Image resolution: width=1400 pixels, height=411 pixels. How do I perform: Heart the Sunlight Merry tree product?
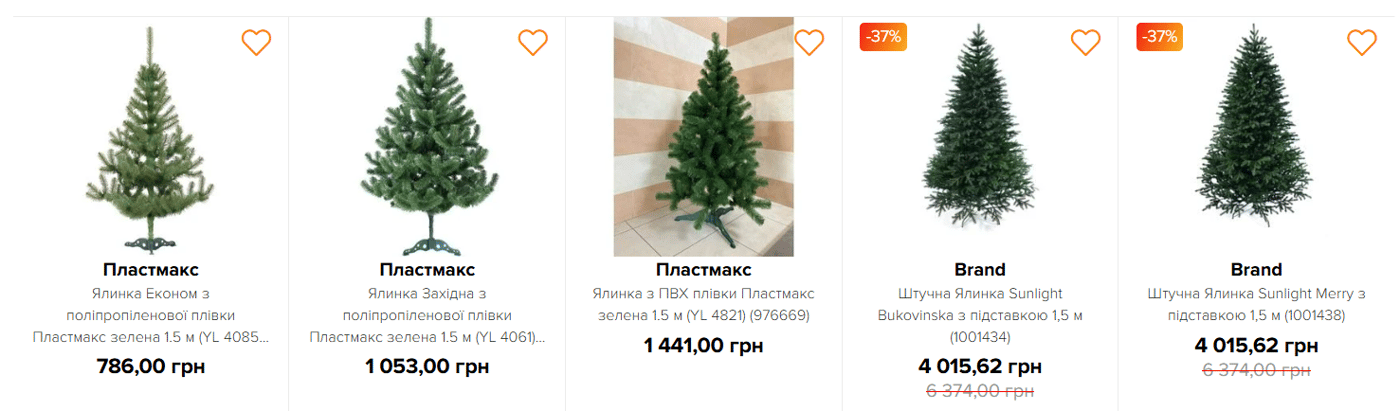[x=1362, y=42]
